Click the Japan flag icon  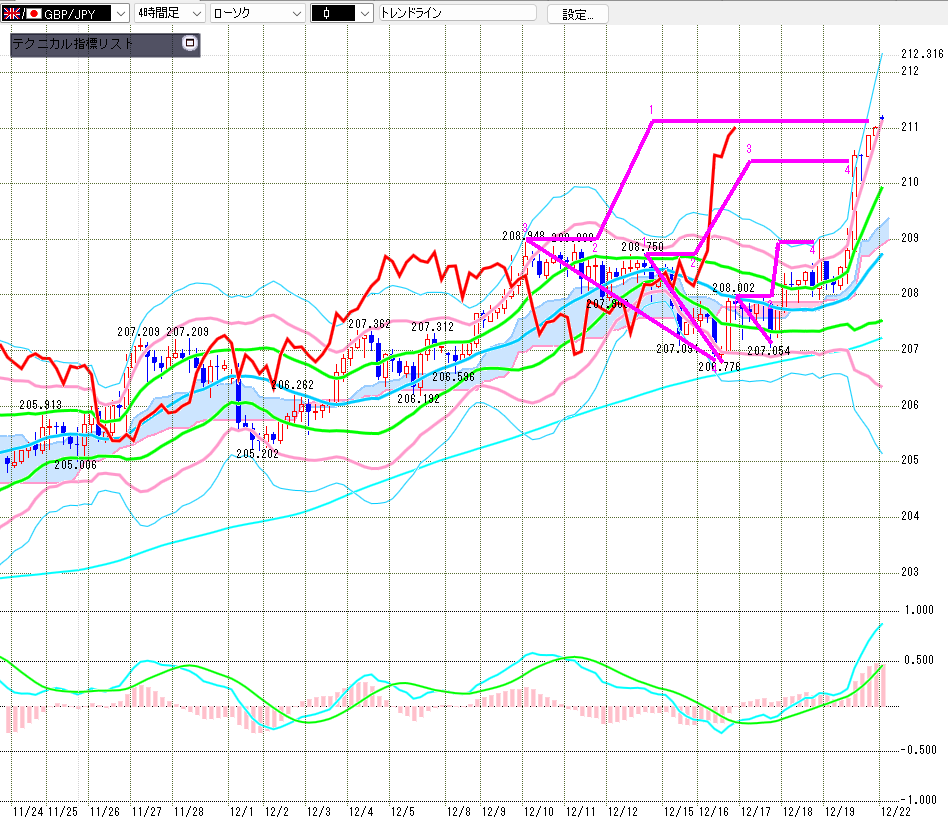point(33,13)
